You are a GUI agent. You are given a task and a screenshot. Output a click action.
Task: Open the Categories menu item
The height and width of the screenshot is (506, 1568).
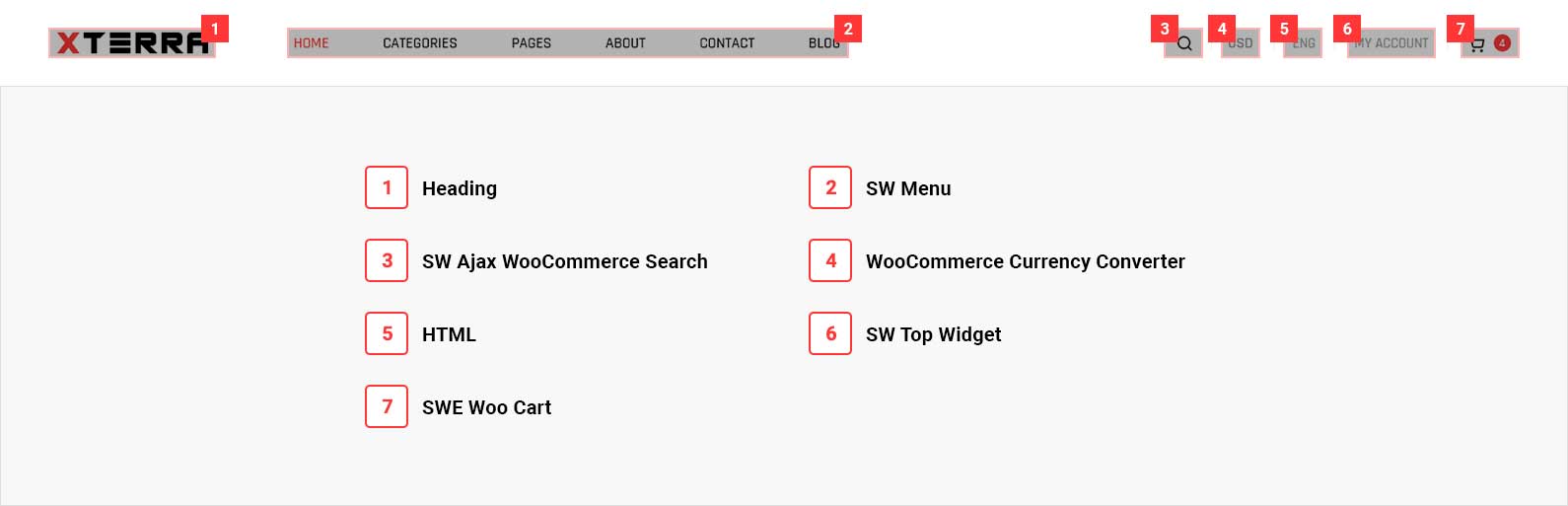click(420, 43)
